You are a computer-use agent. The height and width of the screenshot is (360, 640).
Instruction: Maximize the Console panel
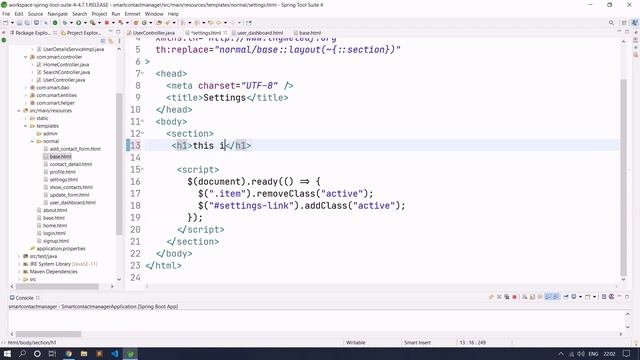tap(627, 297)
